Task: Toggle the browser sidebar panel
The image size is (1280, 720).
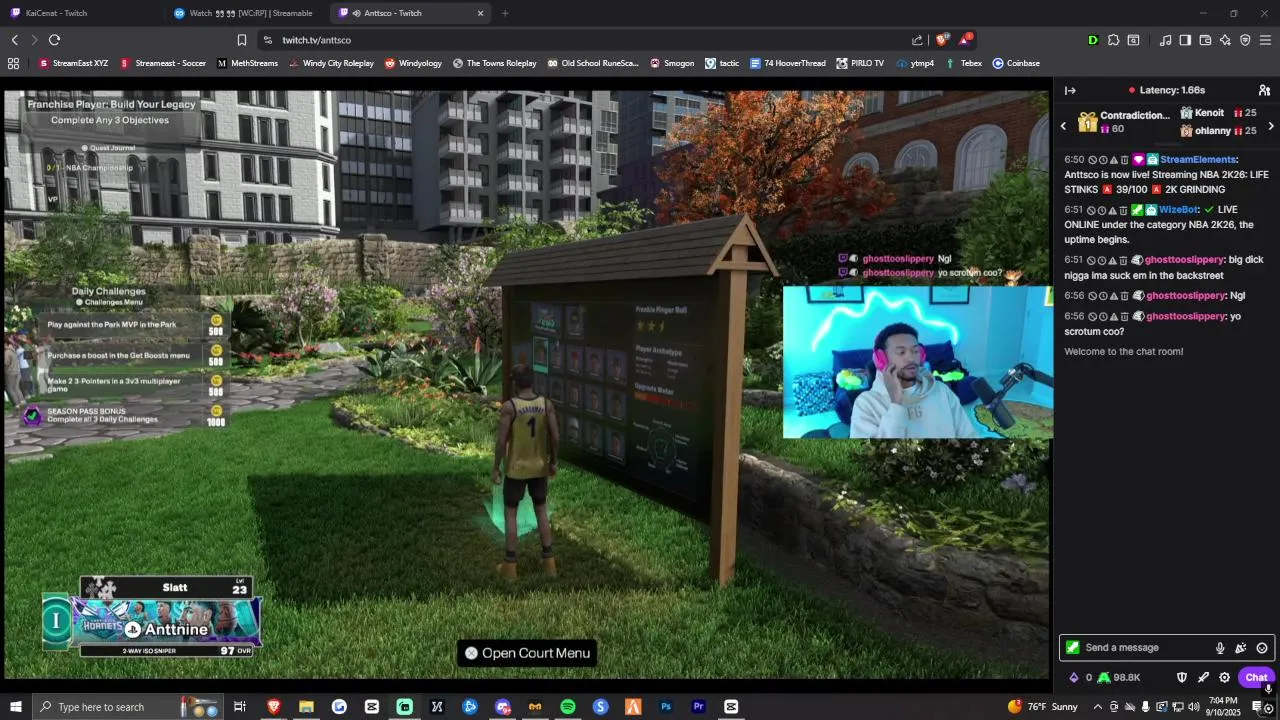Action: (1185, 40)
